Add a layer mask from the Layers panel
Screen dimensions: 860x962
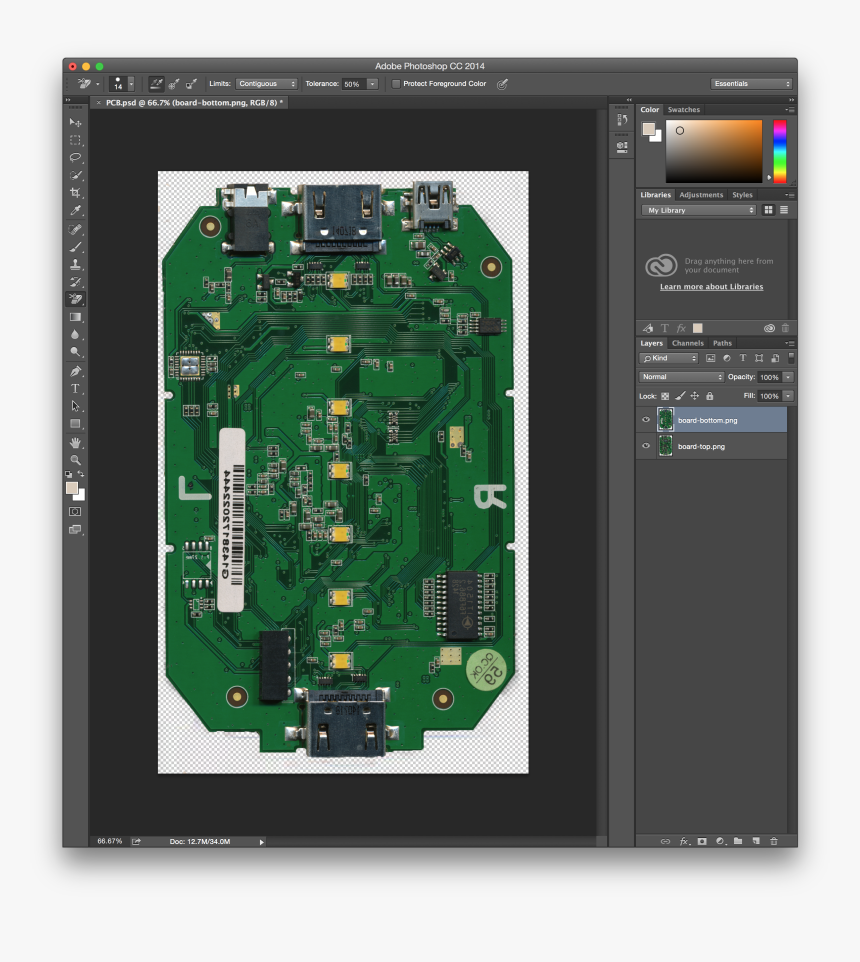point(703,841)
